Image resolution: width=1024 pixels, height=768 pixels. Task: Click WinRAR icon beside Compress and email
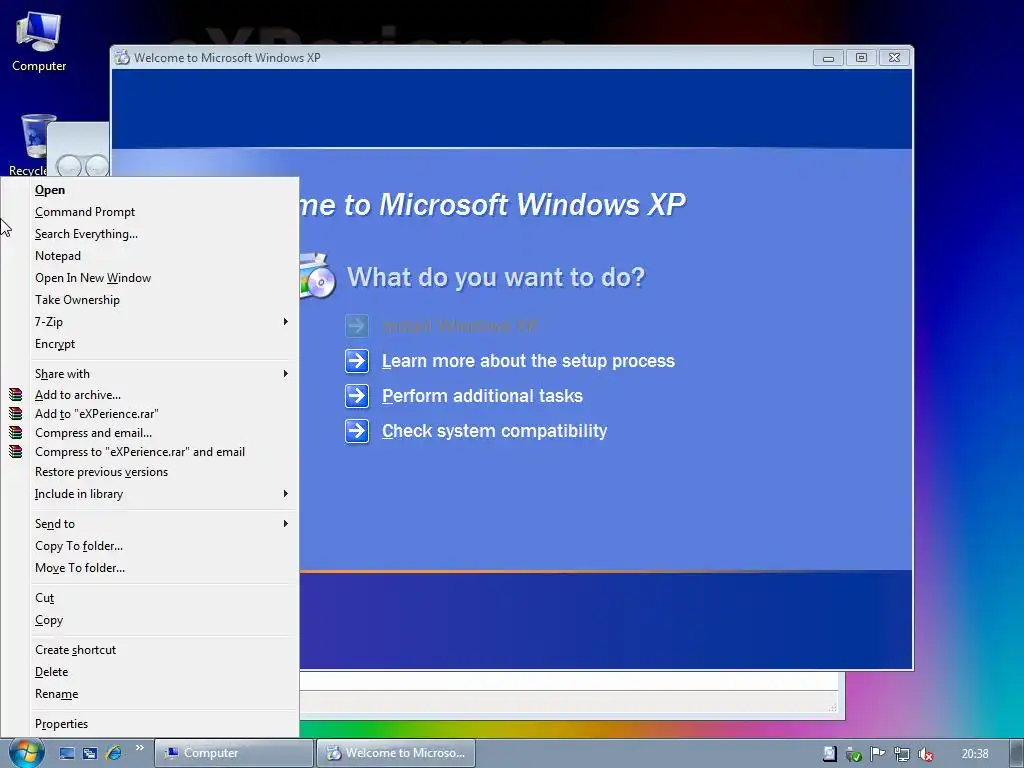coord(16,432)
